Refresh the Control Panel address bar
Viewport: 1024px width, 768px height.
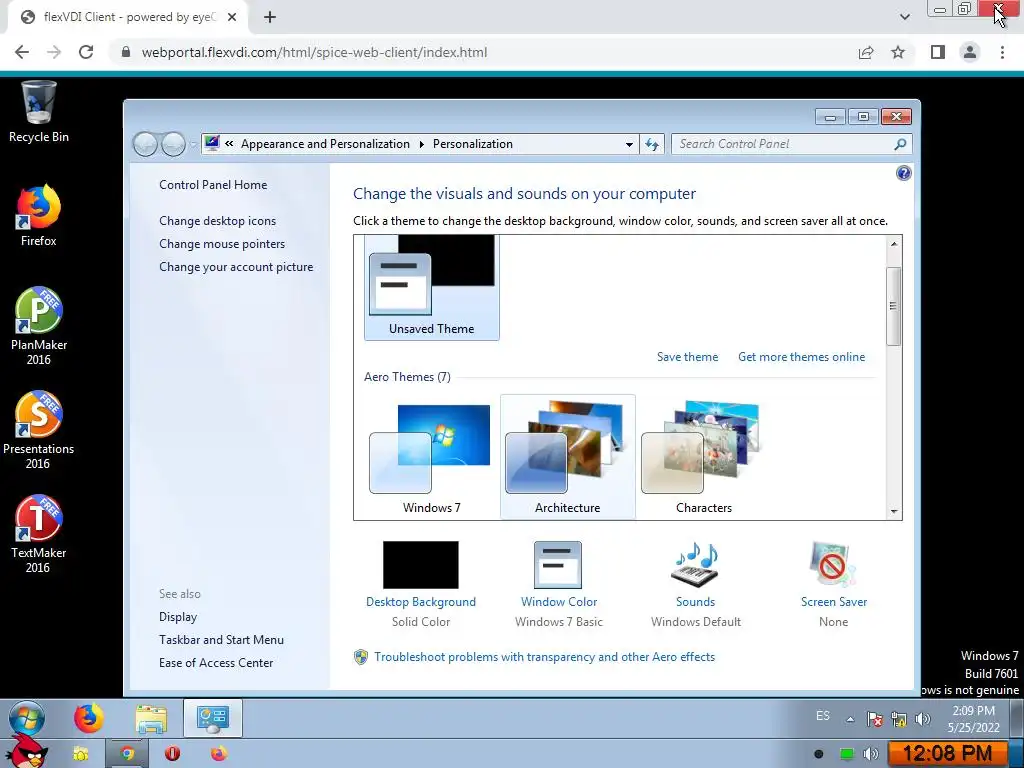click(x=652, y=144)
